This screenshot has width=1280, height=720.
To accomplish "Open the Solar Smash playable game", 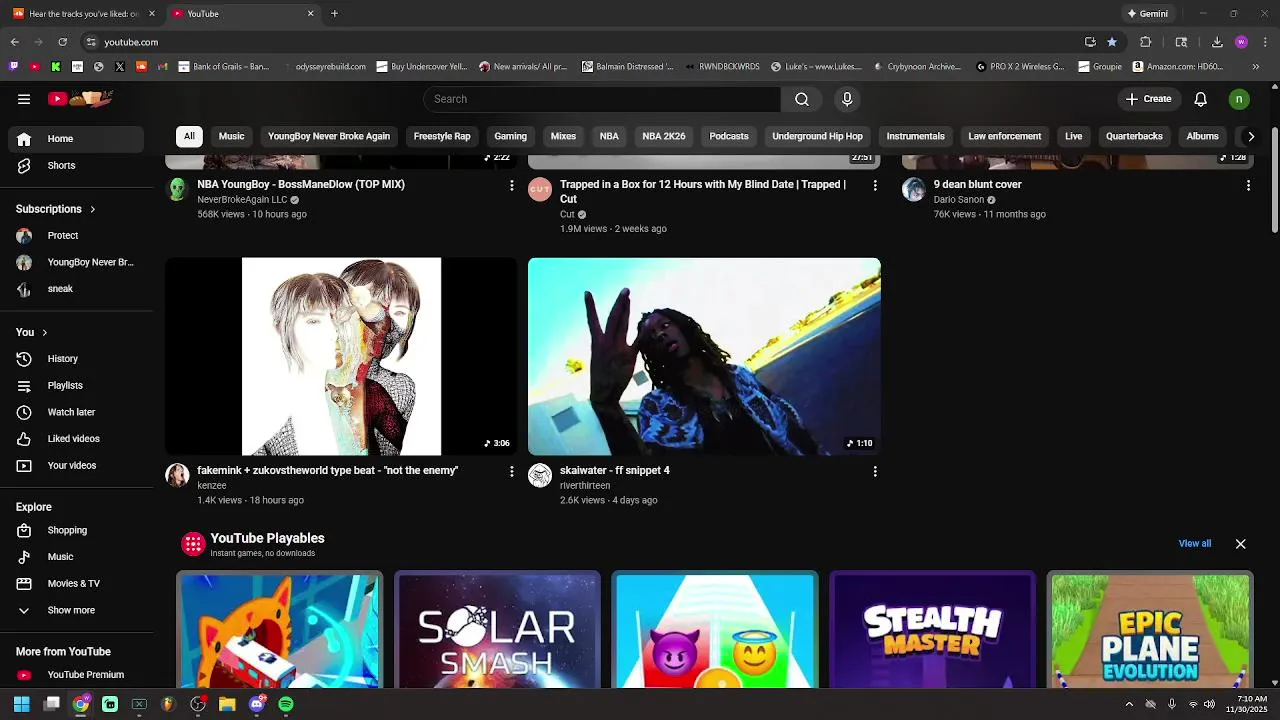I will coord(497,630).
